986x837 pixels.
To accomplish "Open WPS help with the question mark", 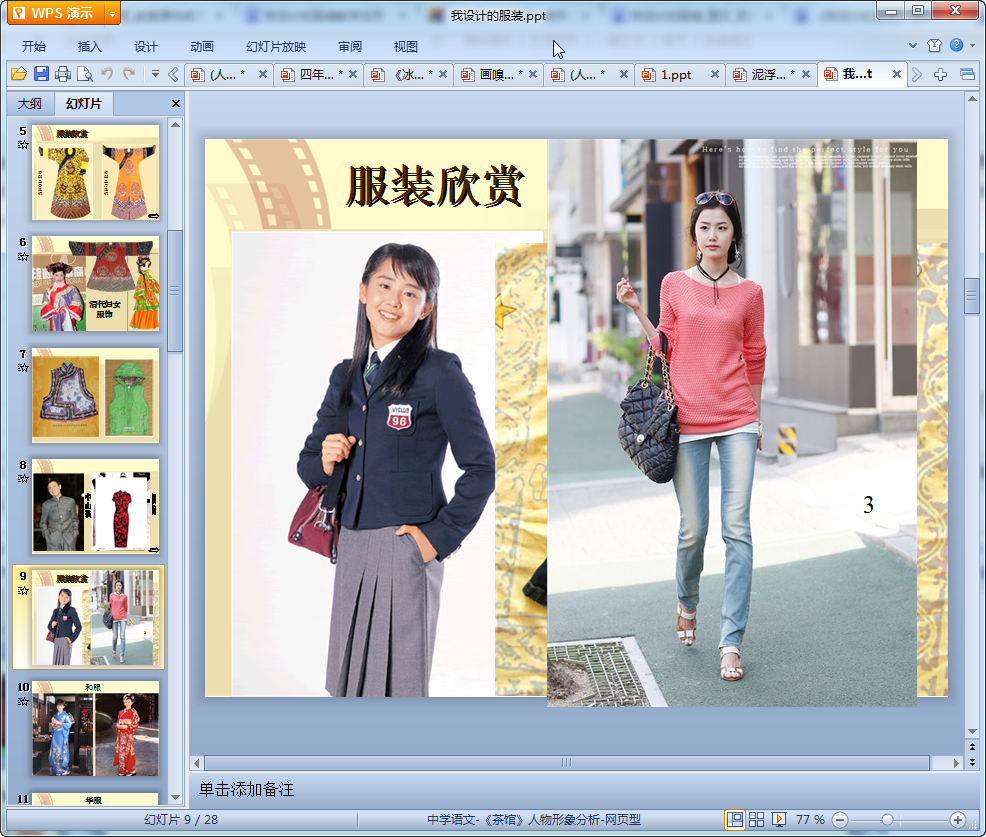I will (x=956, y=45).
